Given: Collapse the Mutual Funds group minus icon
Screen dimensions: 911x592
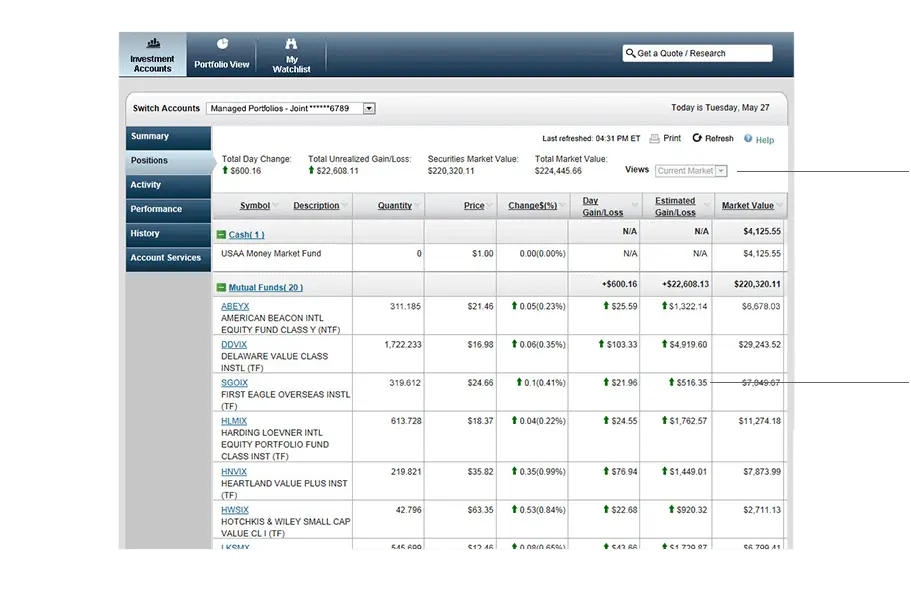Looking at the screenshot, I should coord(221,288).
